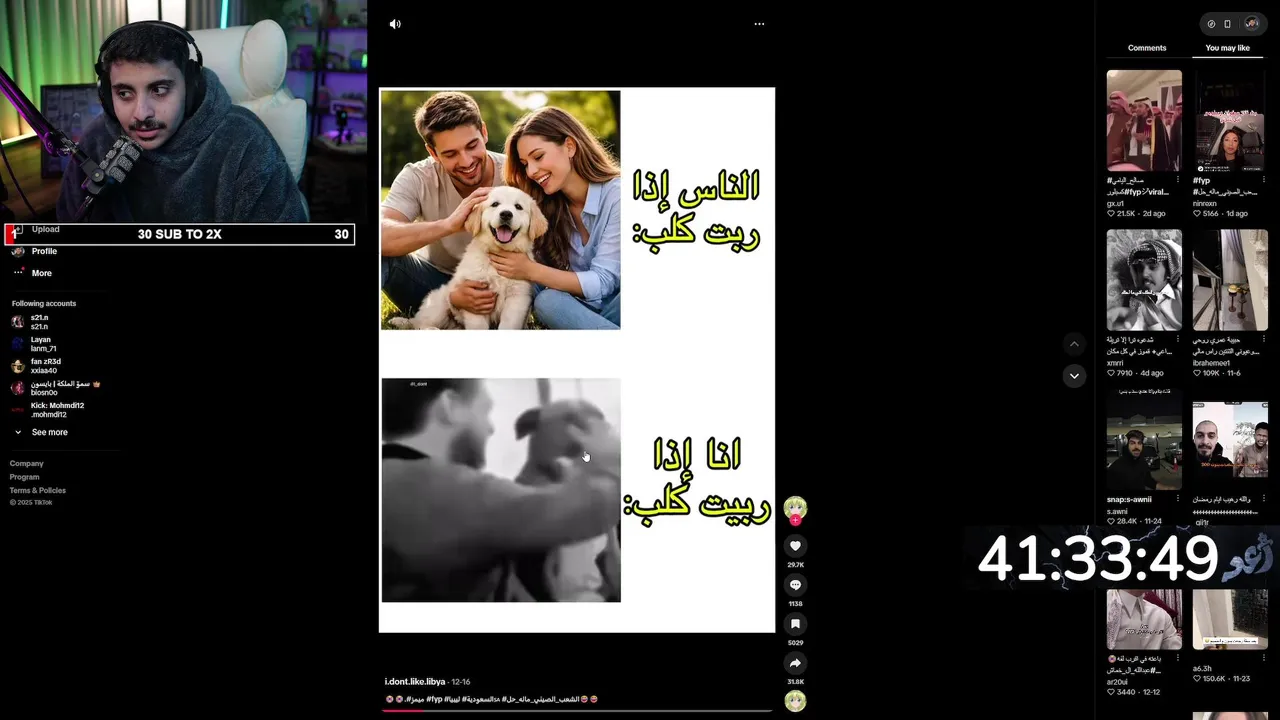
Task: Click the main video to pause
Action: [577, 360]
